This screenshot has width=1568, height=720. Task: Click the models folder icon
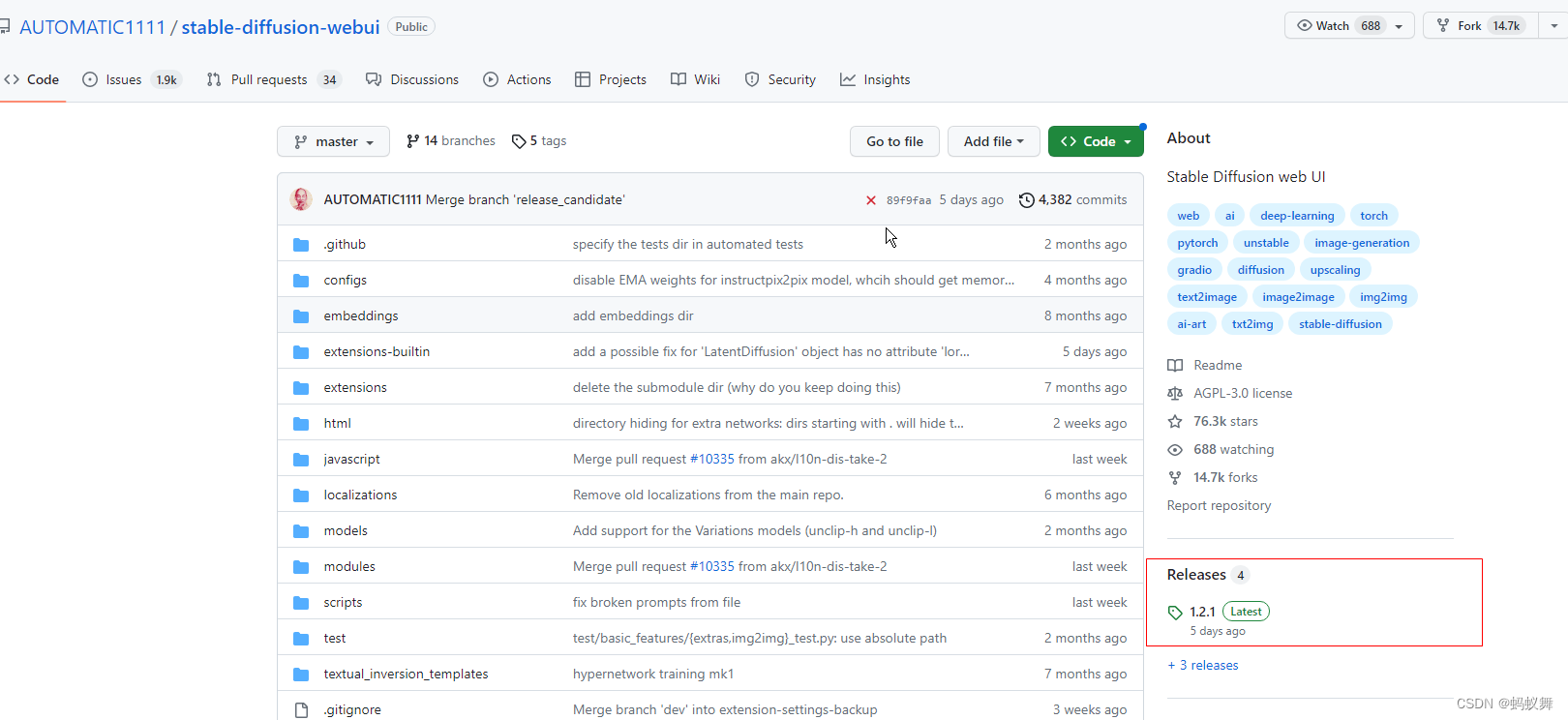(x=301, y=531)
